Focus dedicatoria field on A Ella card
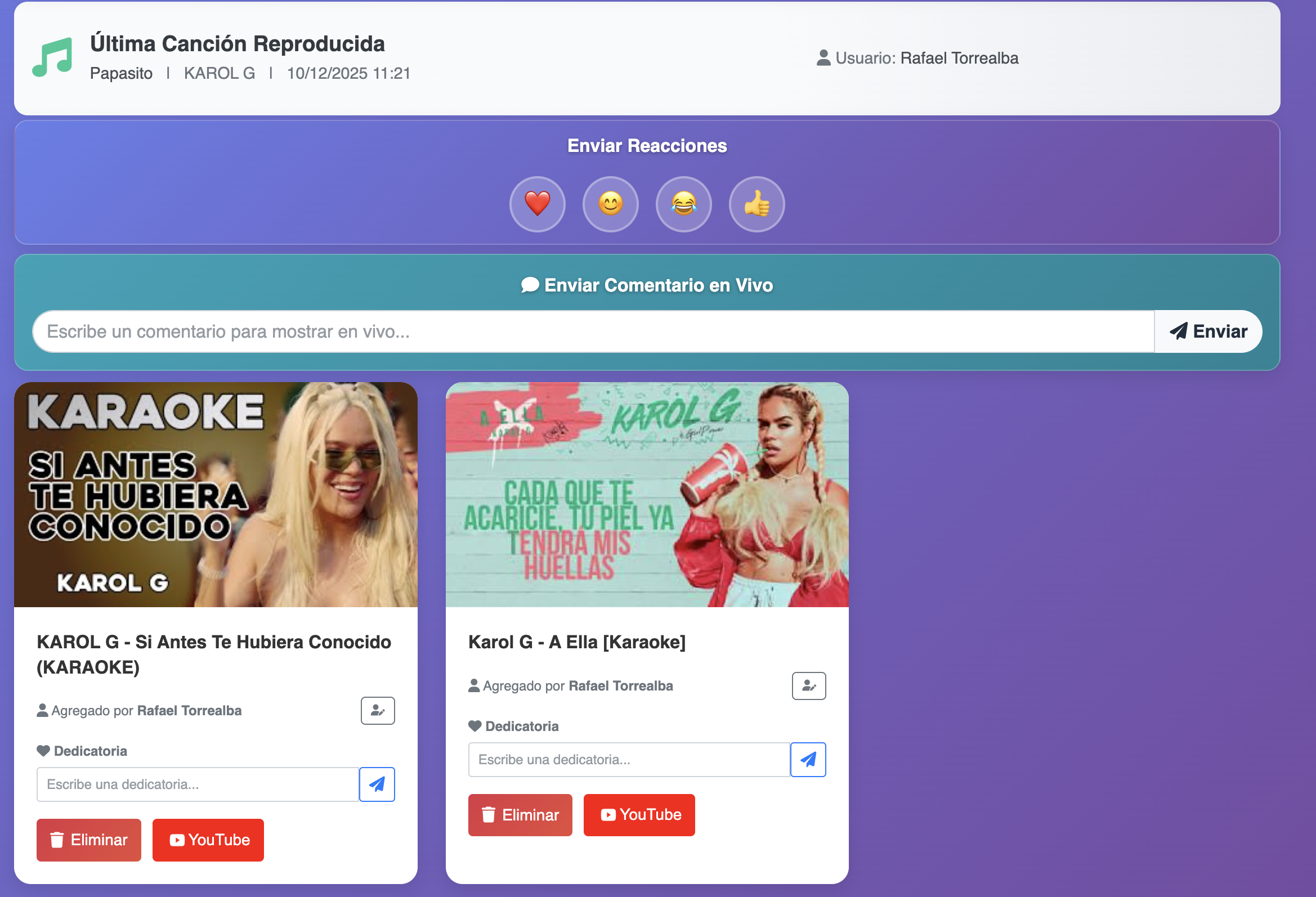The image size is (1316, 897). pos(629,759)
